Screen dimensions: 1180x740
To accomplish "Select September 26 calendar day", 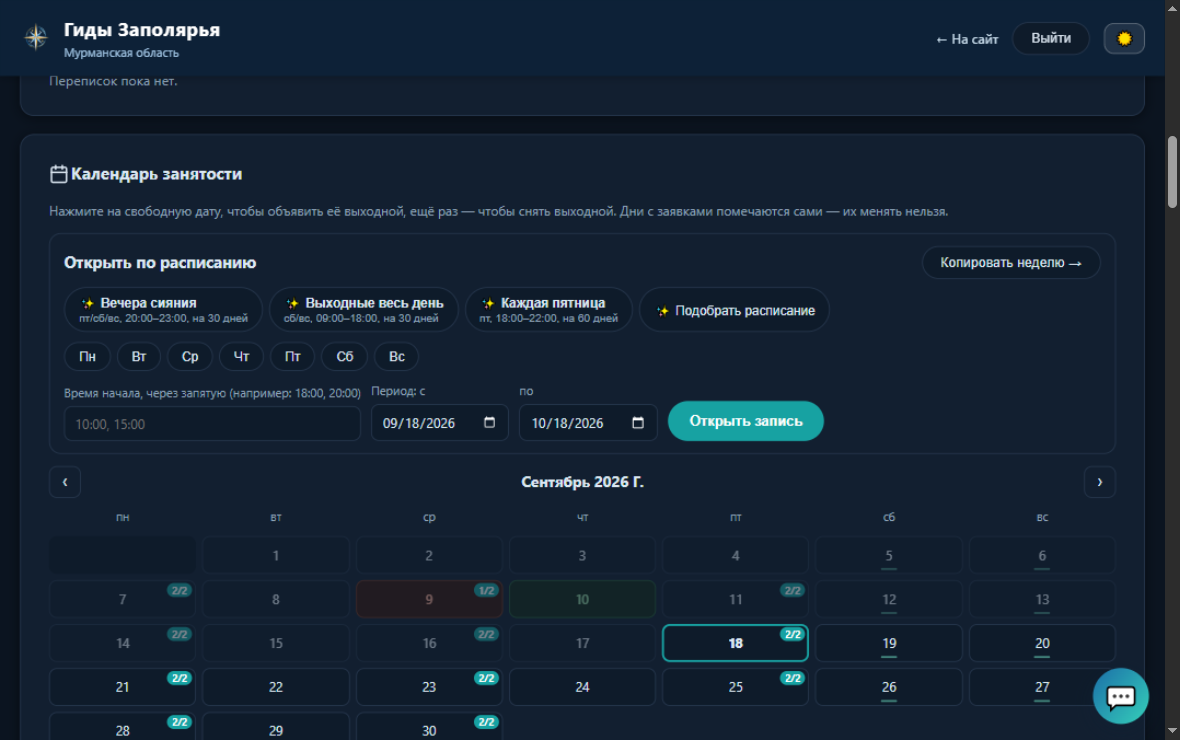I will (x=889, y=687).
